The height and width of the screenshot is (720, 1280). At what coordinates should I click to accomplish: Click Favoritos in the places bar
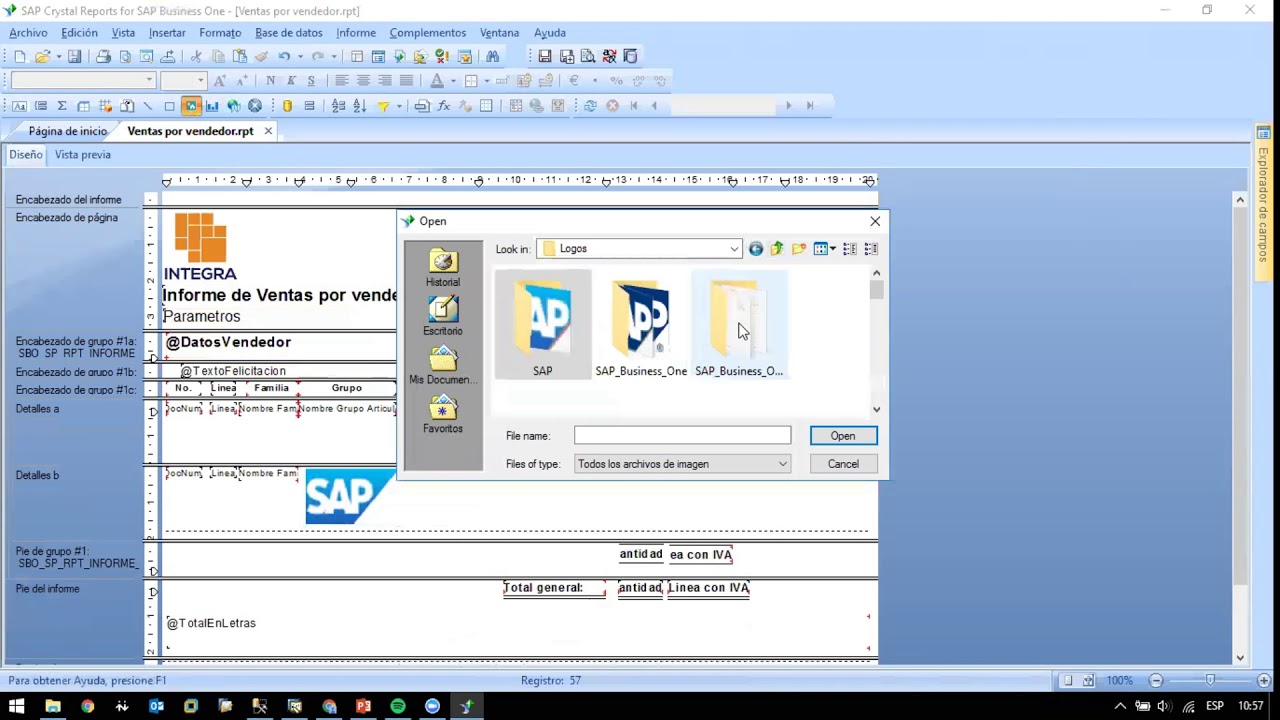443,415
